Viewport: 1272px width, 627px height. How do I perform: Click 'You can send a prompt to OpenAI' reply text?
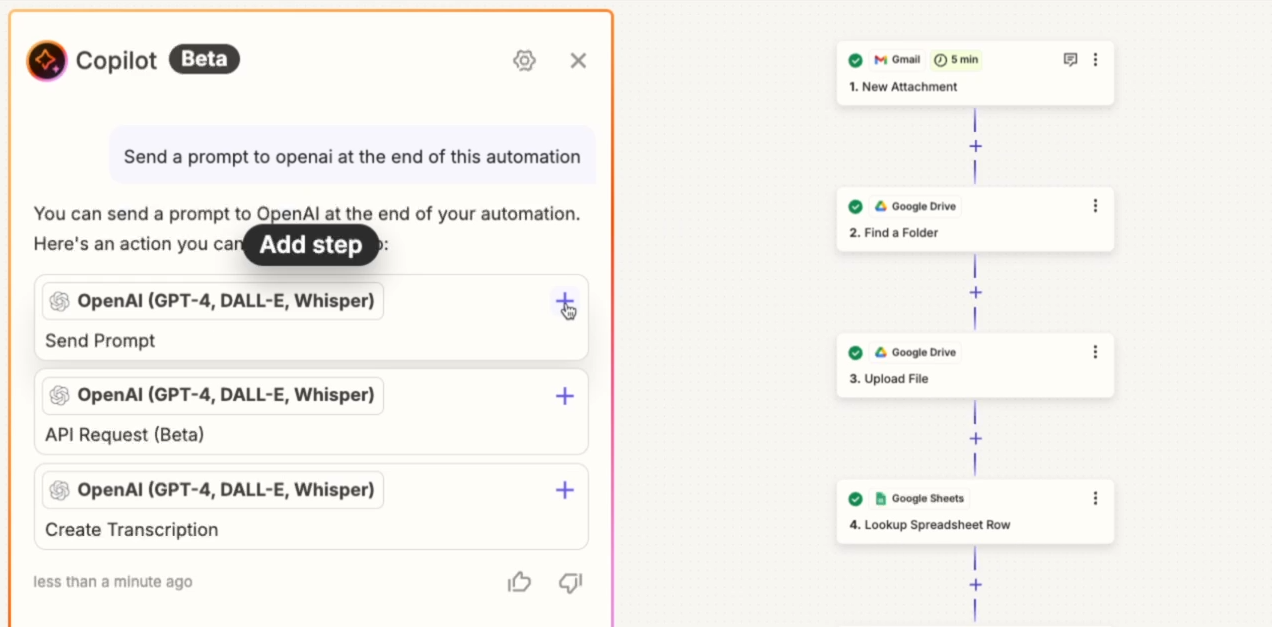click(x=307, y=214)
